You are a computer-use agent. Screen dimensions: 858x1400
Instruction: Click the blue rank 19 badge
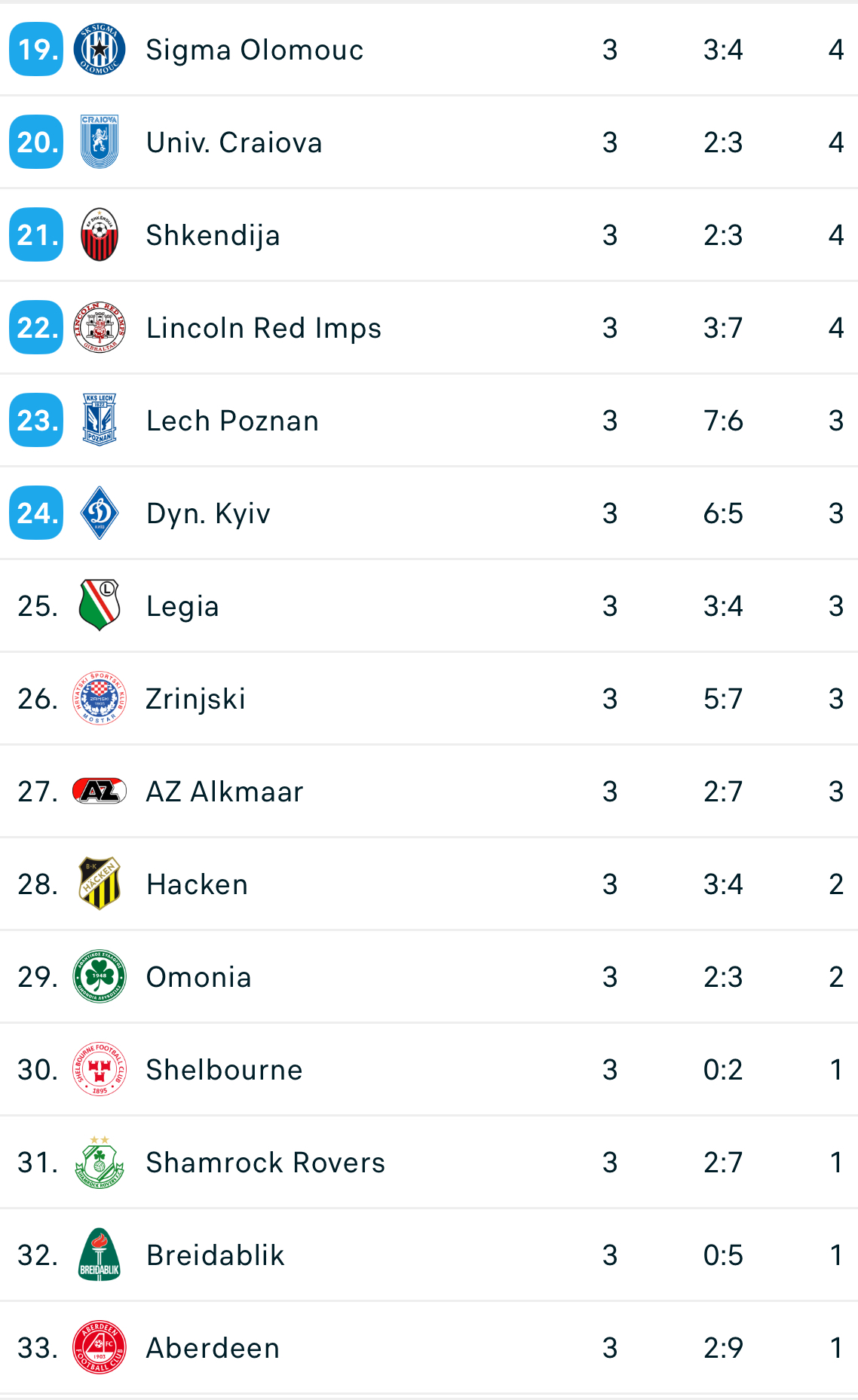coord(36,50)
